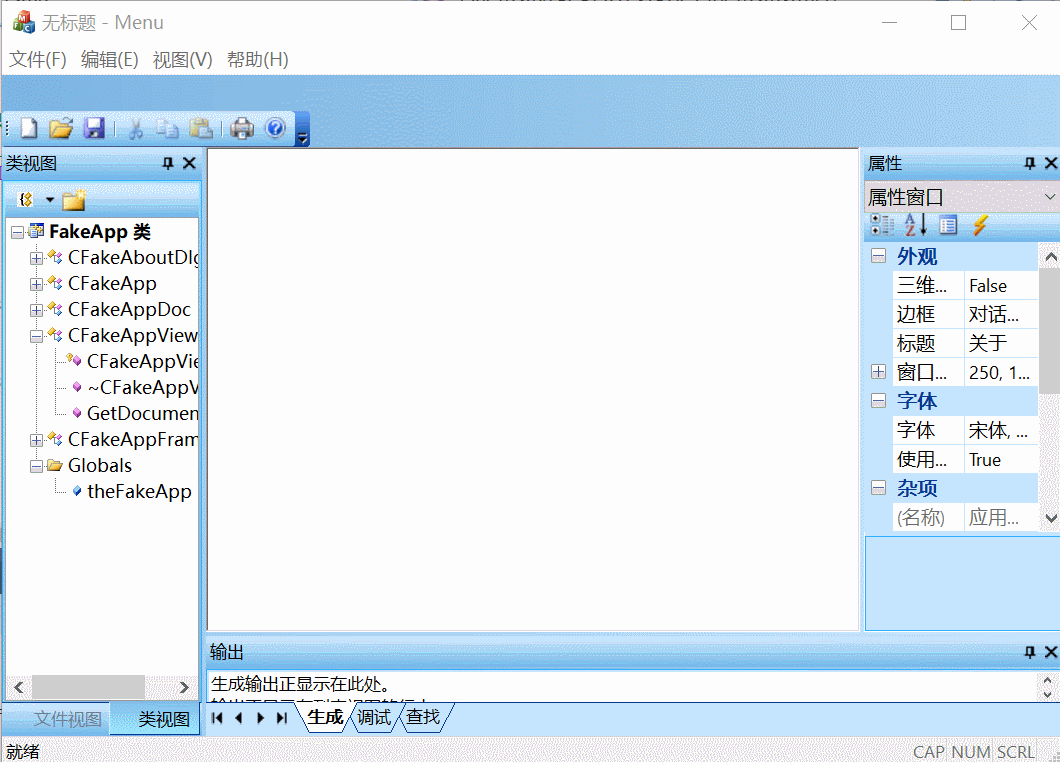Cut with the scissors toolbar icon
The width and height of the screenshot is (1060, 762).
pos(135,128)
